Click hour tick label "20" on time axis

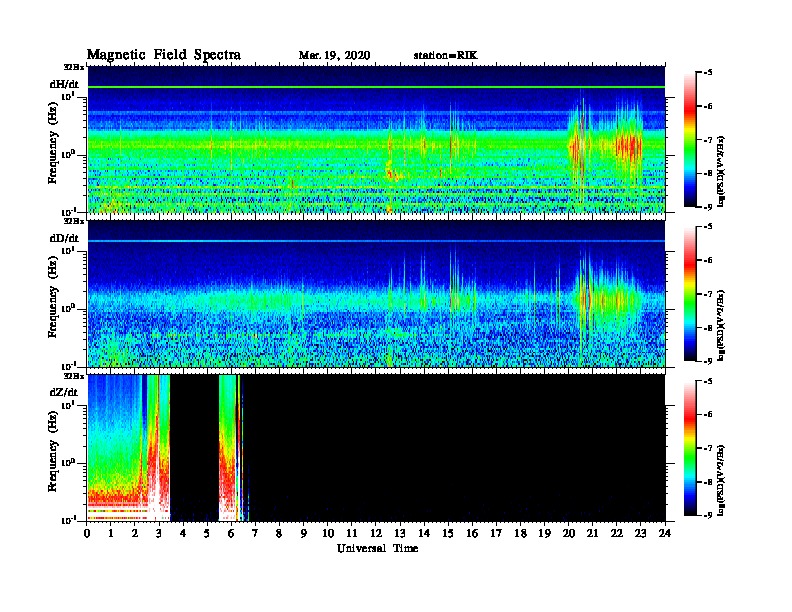click(568, 533)
